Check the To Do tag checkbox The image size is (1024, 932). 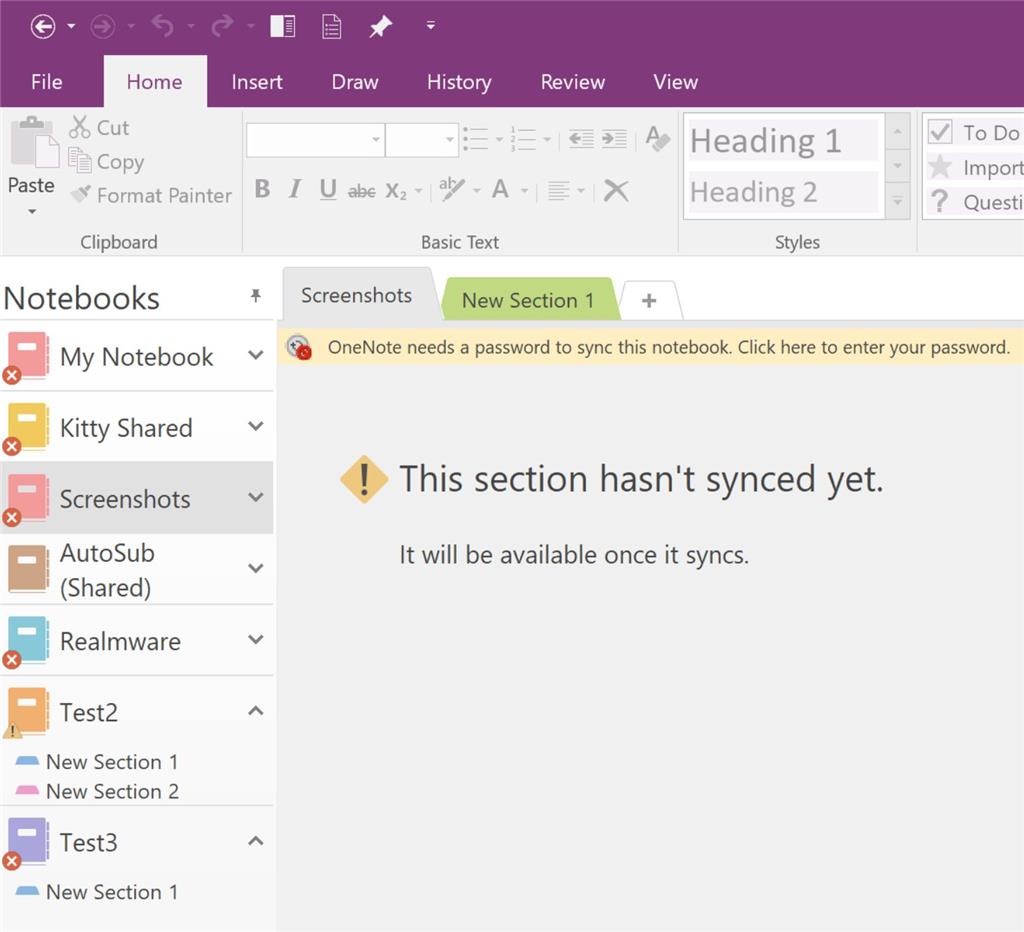[x=940, y=133]
